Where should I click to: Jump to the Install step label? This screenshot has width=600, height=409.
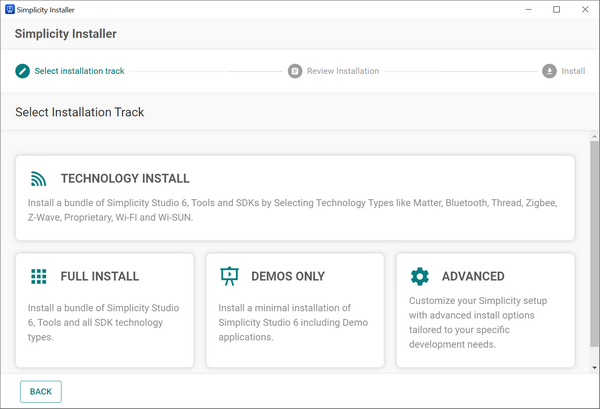573,71
